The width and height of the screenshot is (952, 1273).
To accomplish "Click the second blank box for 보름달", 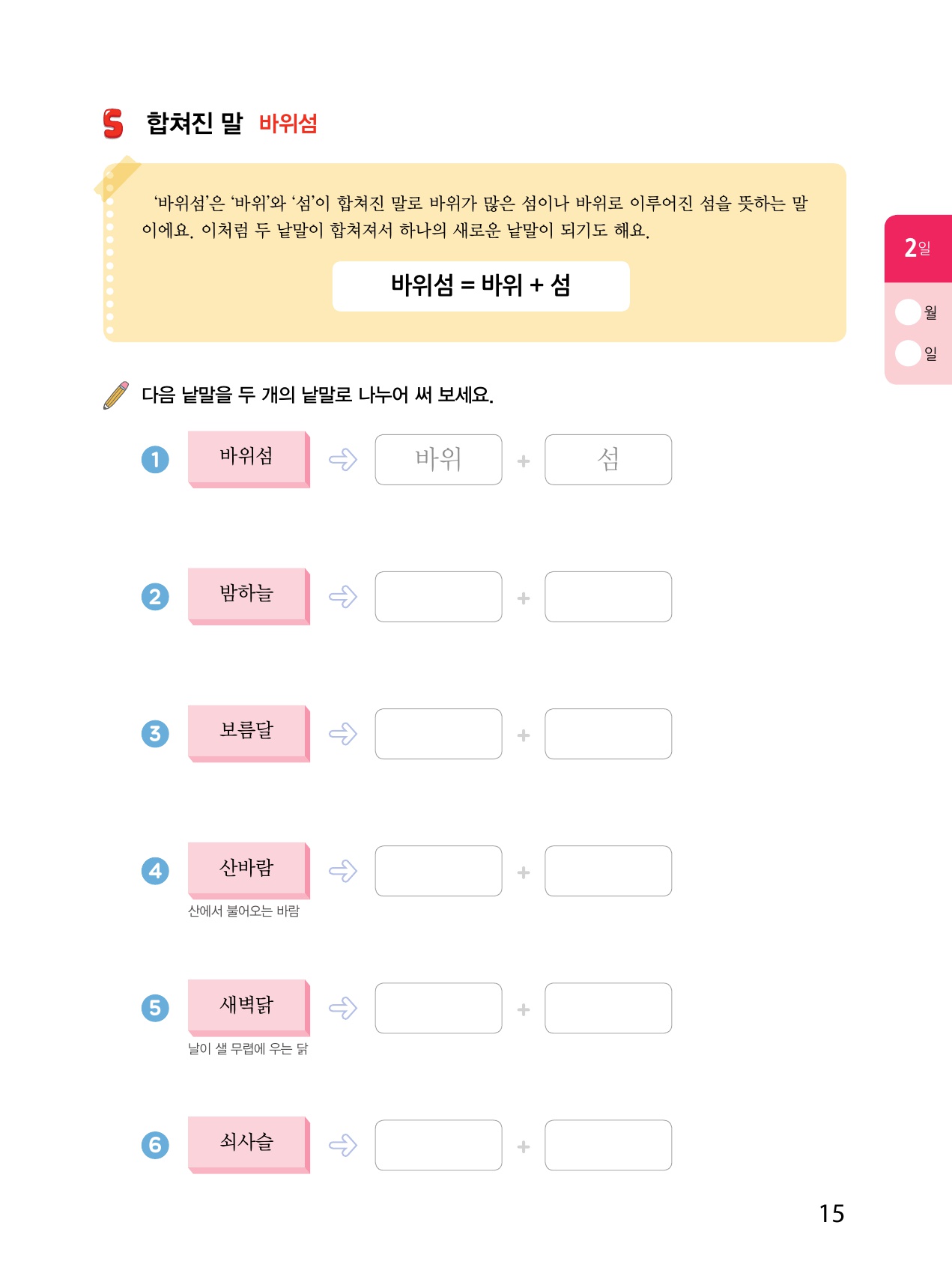I will pyautogui.click(x=608, y=734).
